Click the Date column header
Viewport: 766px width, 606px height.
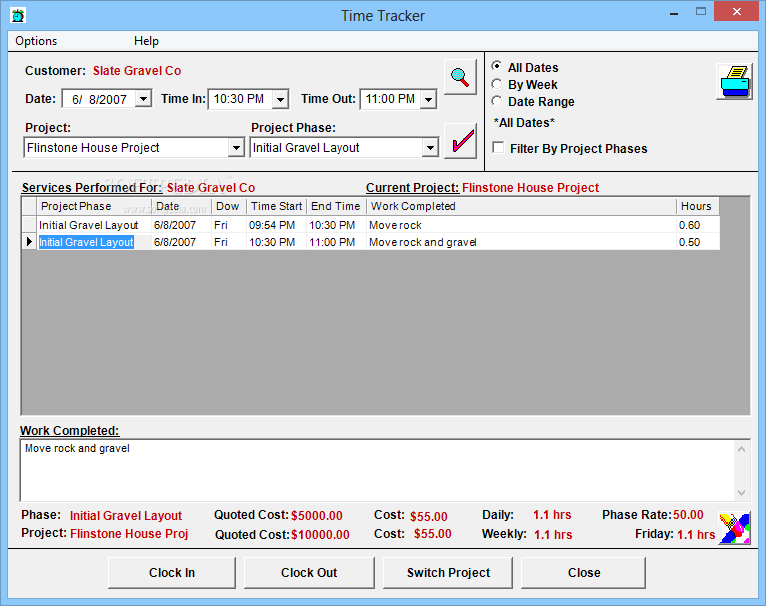(181, 206)
